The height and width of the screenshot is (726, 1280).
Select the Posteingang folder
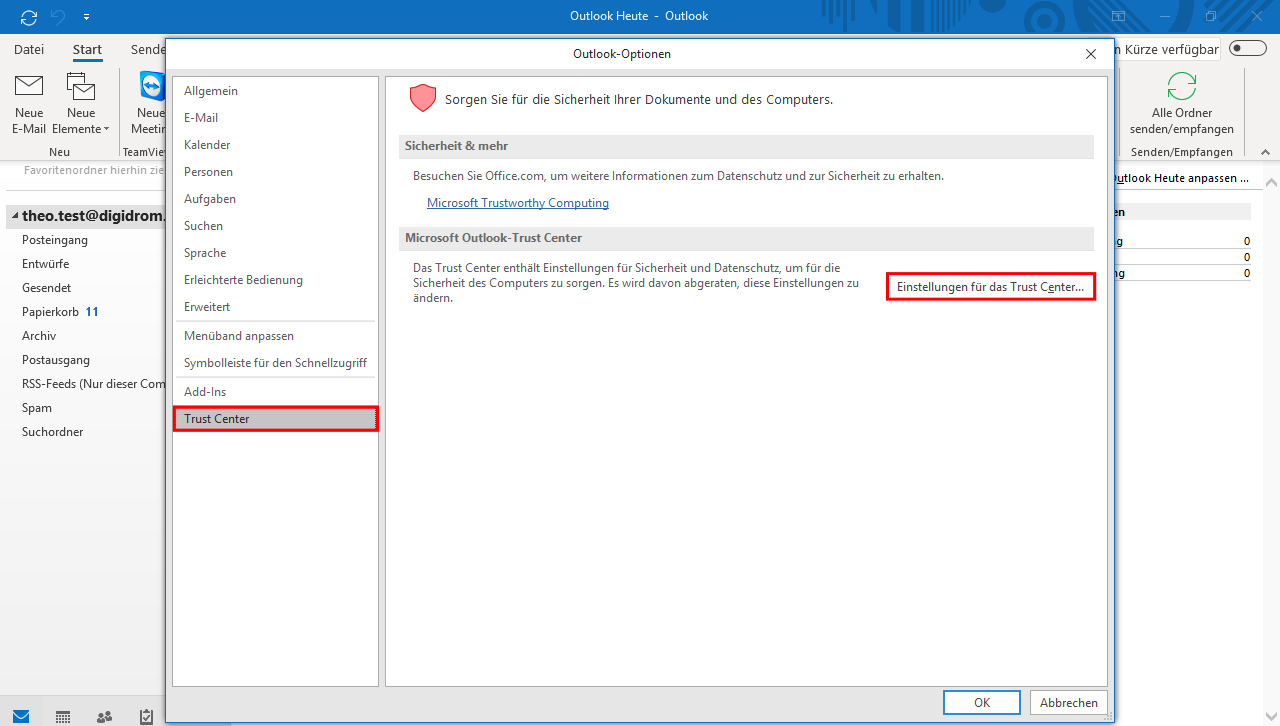[x=55, y=240]
